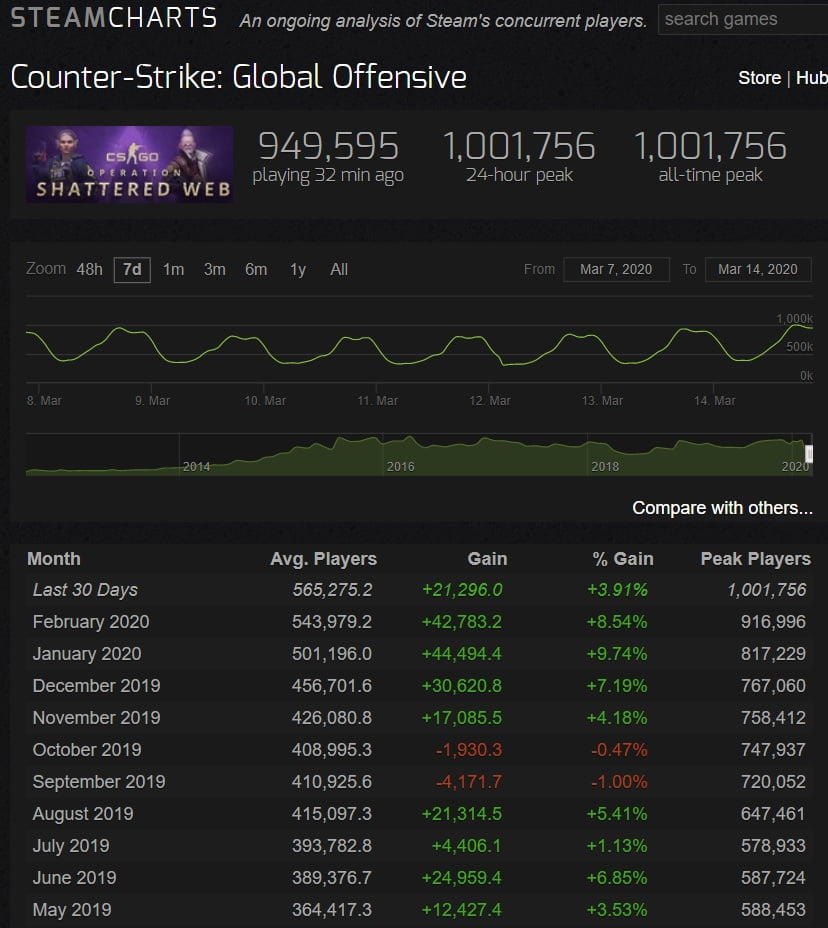Screen dimensions: 828x928
Task: Switch chart zoom to 1m
Action: (173, 270)
